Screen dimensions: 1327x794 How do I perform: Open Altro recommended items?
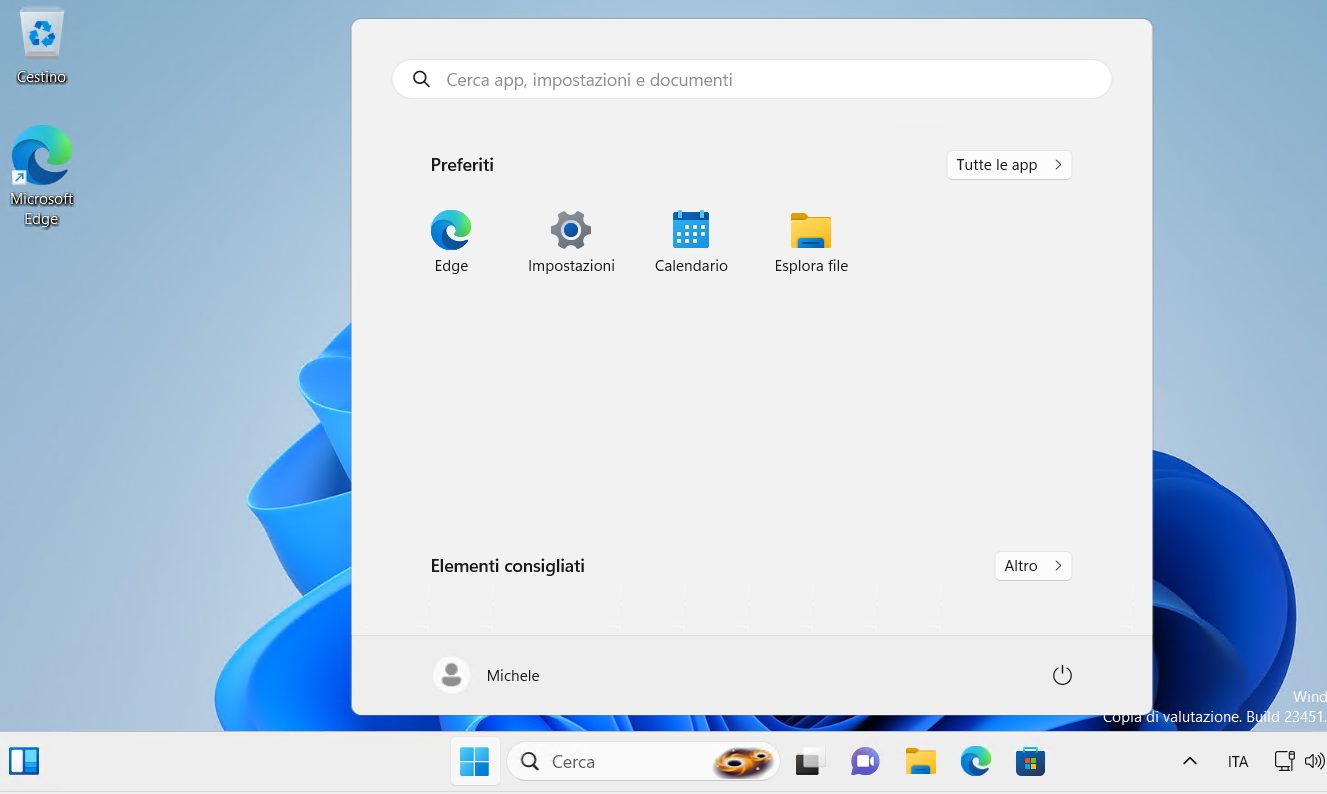[x=1033, y=566]
